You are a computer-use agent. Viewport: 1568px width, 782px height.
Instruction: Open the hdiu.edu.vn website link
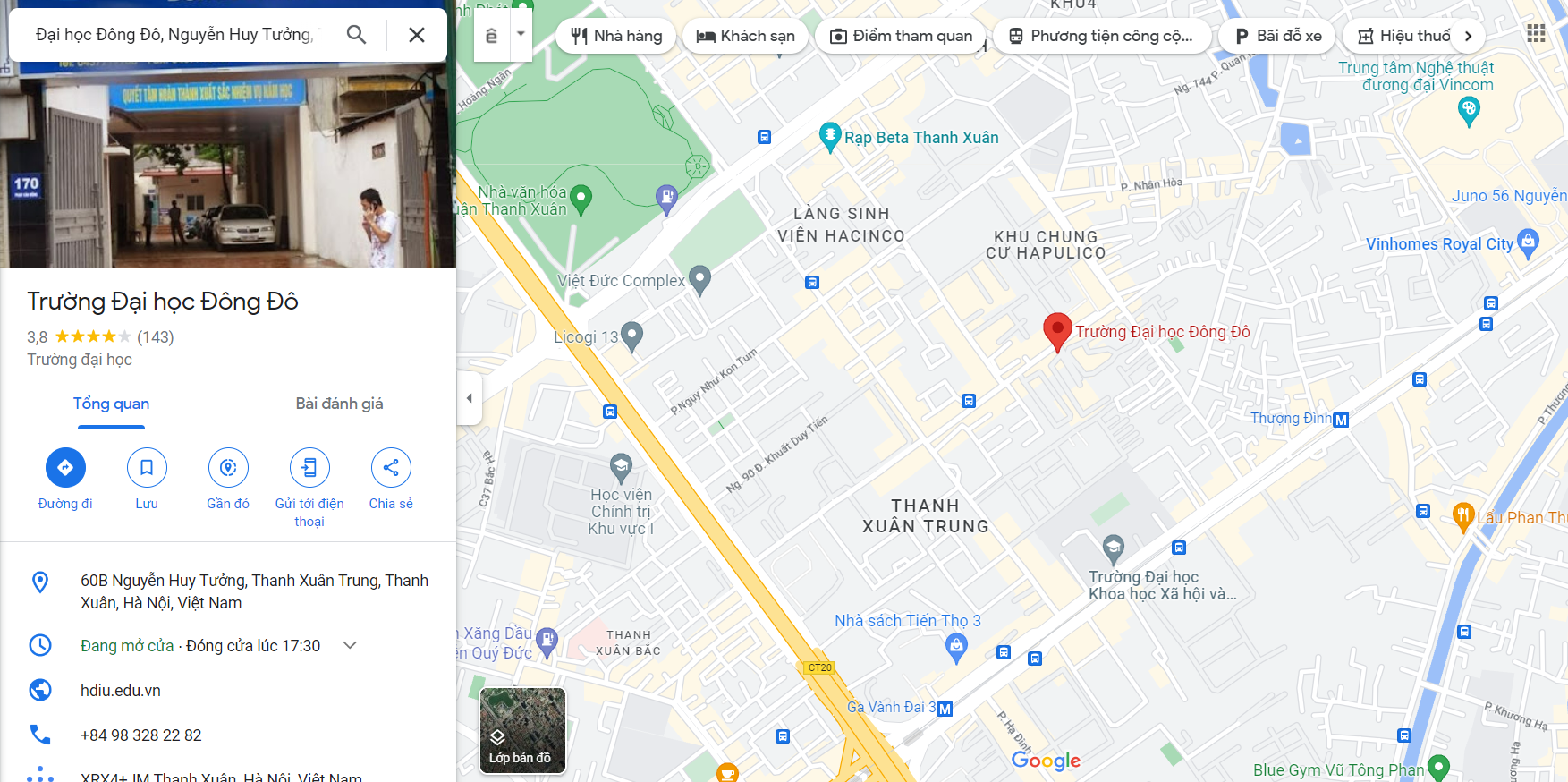coord(121,690)
